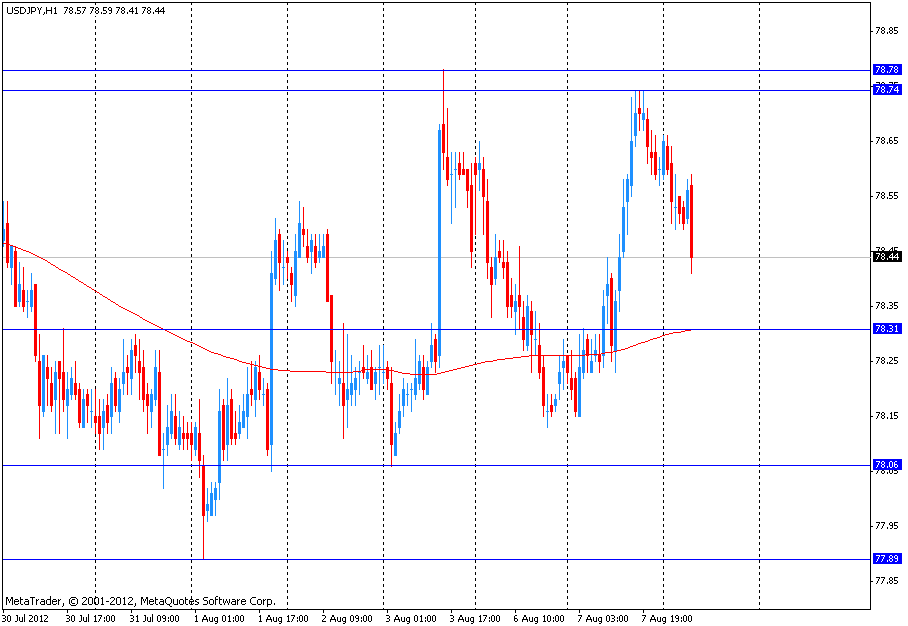
Task: Select the 3 Aug 01:00 time label
Action: coord(412,618)
